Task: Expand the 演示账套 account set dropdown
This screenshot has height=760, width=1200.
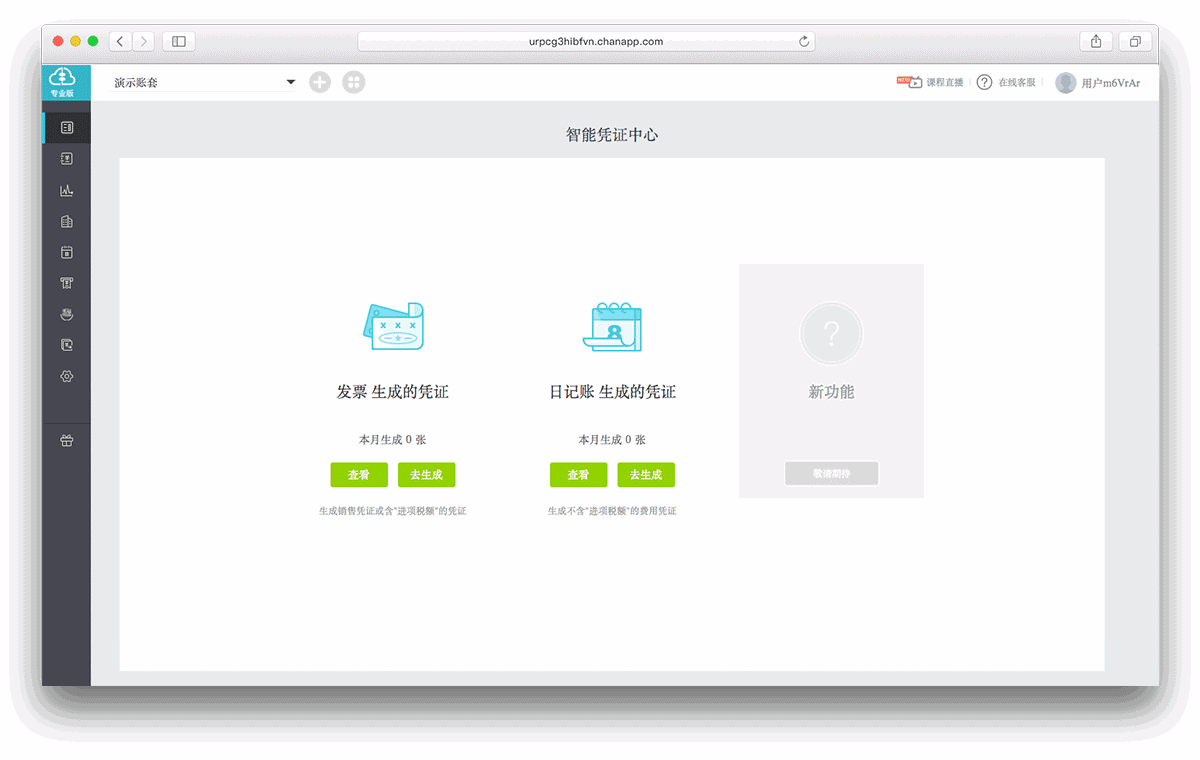Action: tap(290, 82)
